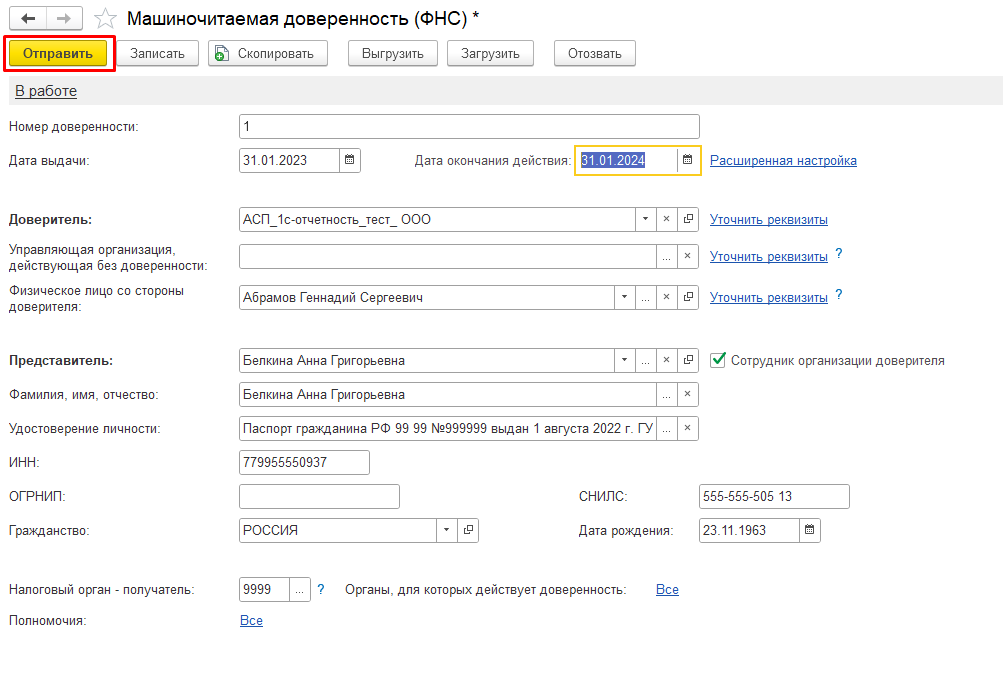Click the Скопировать button

(267, 53)
